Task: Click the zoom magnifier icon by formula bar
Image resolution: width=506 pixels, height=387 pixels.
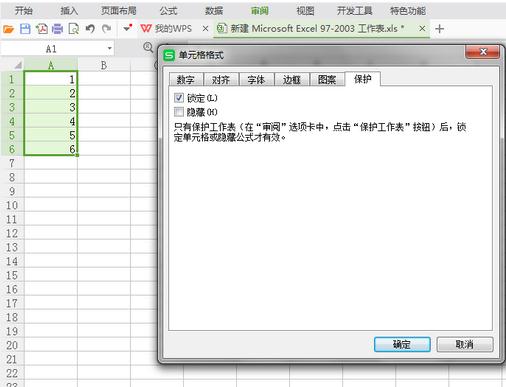Action: coord(148,47)
